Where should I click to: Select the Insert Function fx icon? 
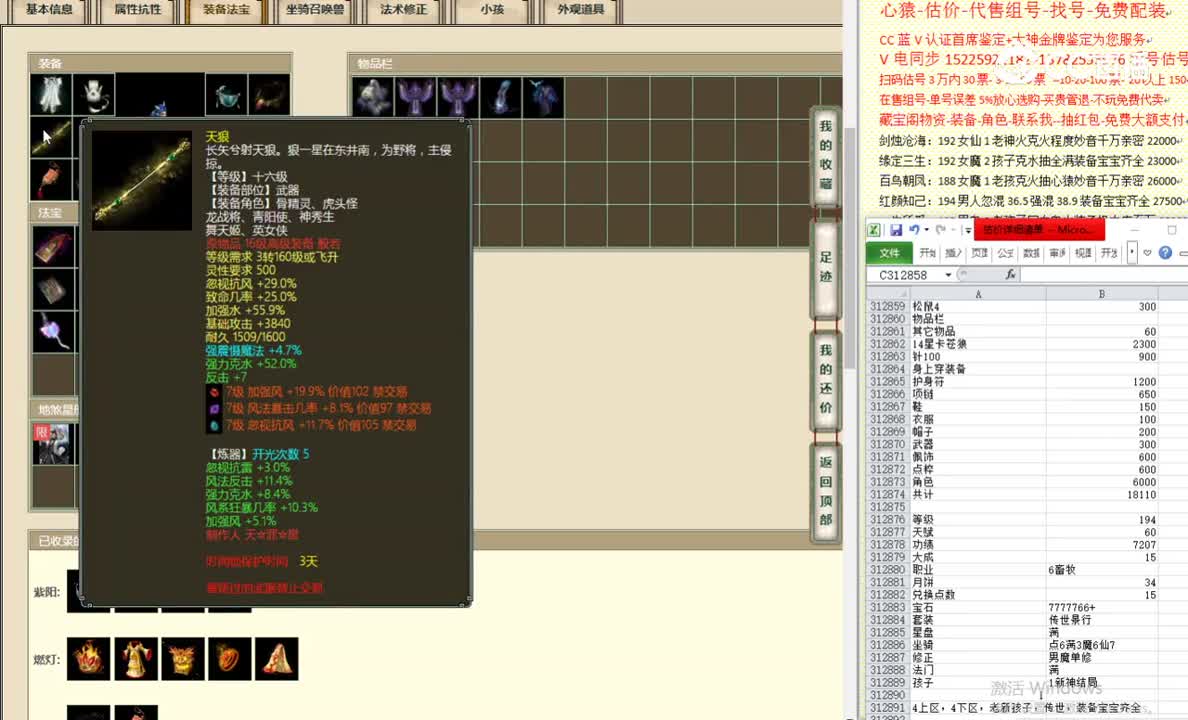click(1010, 275)
